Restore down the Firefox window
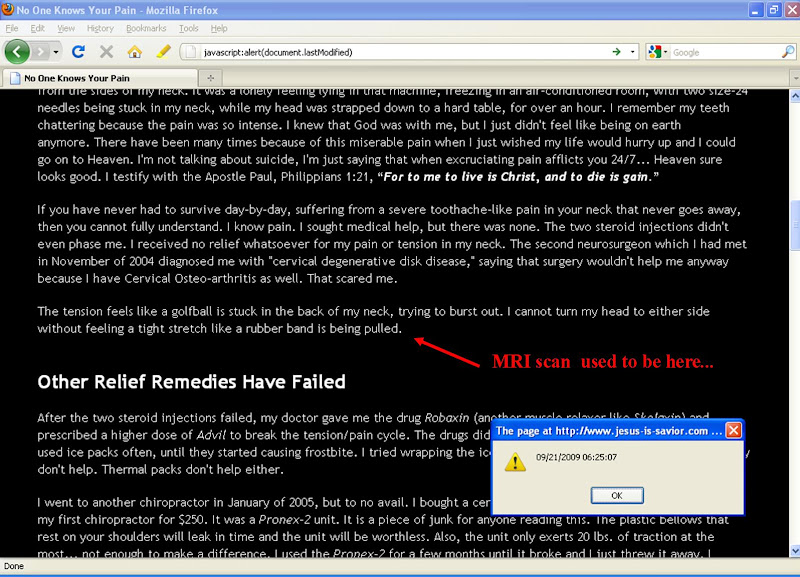This screenshot has height=577, width=800. pyautogui.click(x=774, y=10)
